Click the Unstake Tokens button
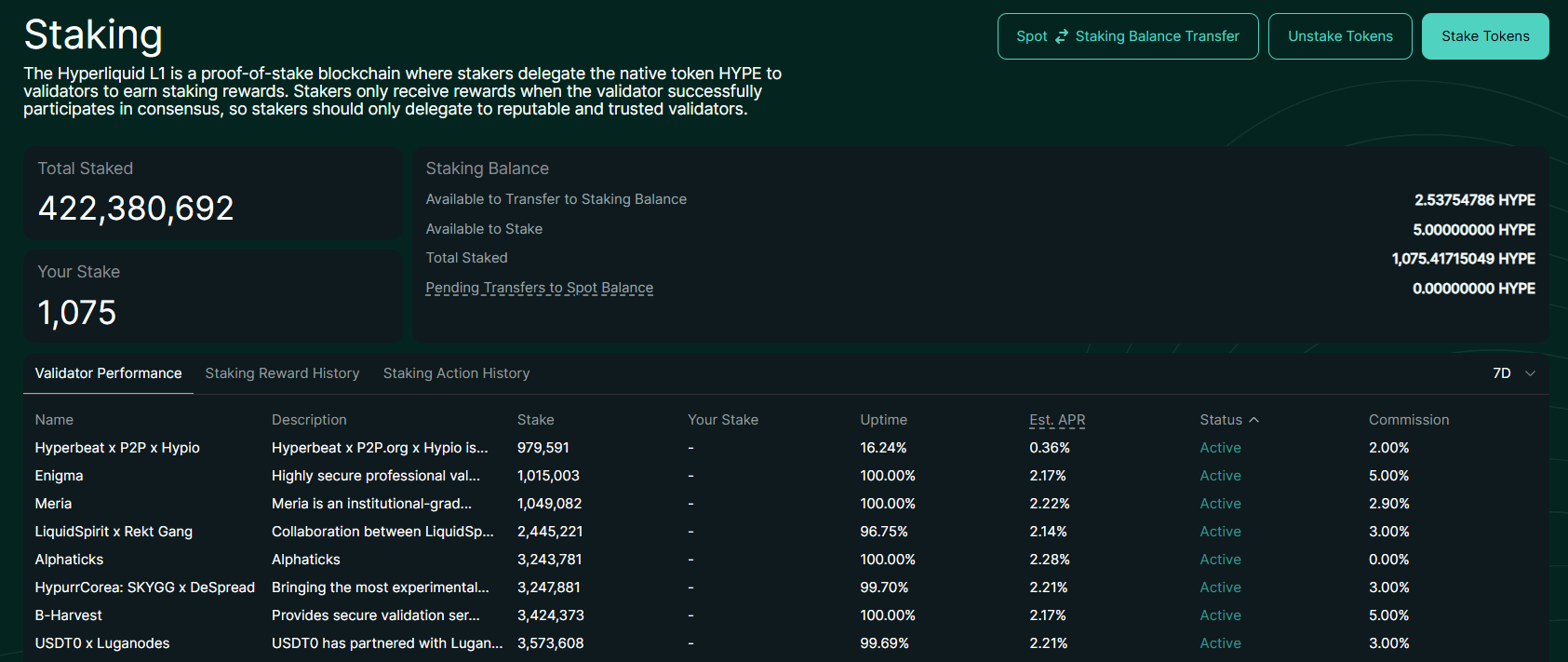The width and height of the screenshot is (1568, 662). click(x=1340, y=36)
